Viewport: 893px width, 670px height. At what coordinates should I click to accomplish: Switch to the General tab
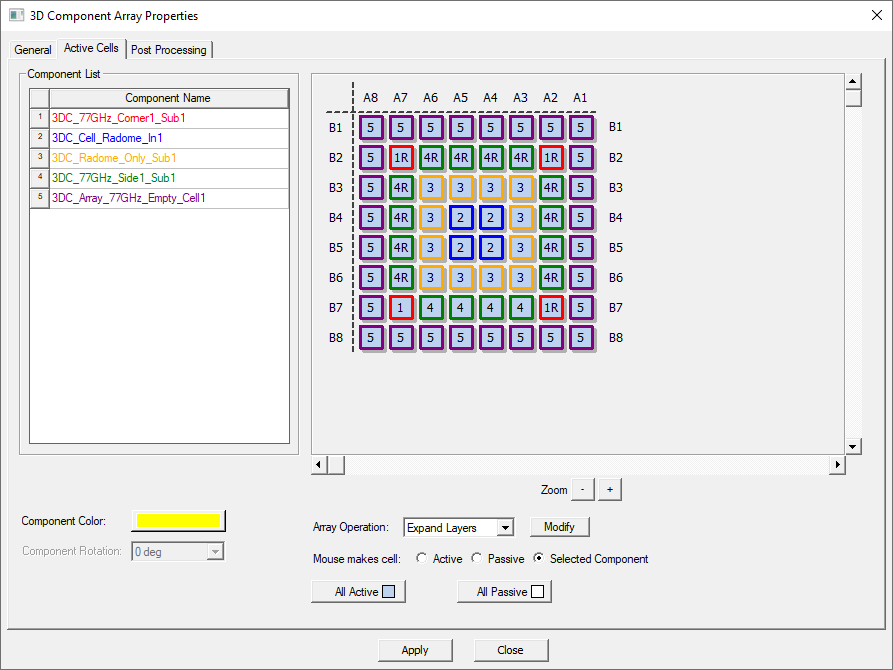[x=33, y=50]
